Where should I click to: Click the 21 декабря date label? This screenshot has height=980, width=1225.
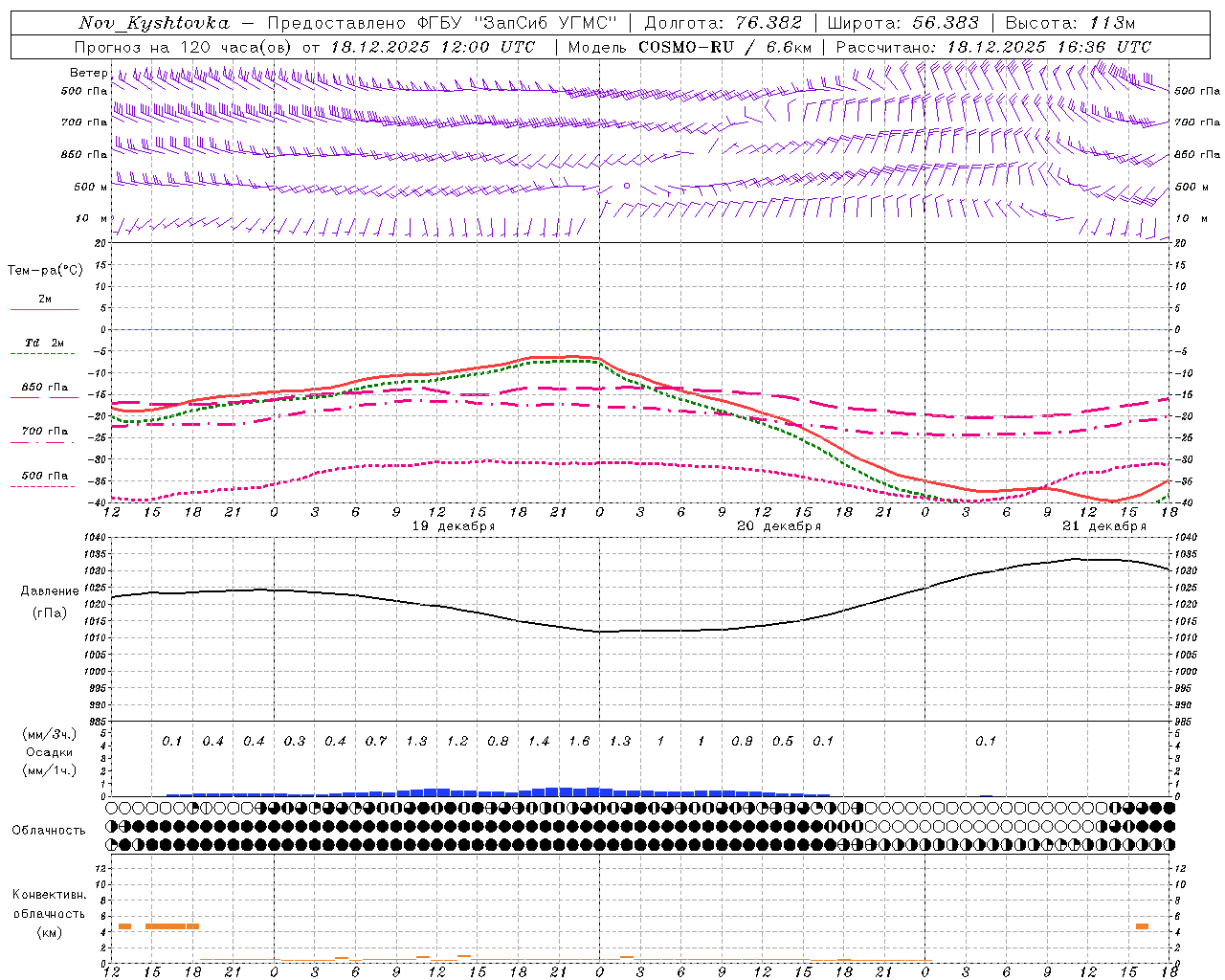pos(1104,526)
